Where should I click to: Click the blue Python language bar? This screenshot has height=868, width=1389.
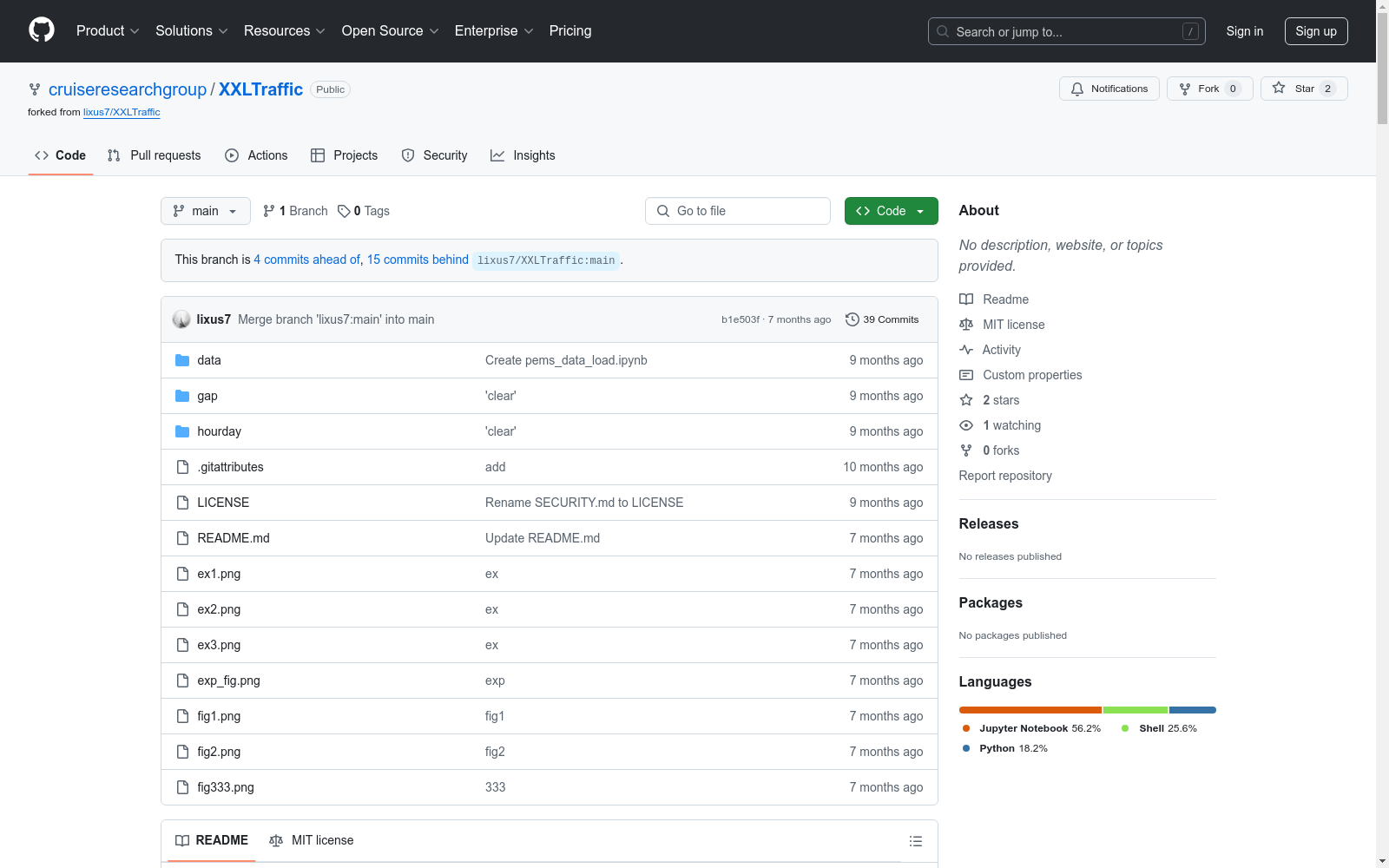[x=1193, y=710]
